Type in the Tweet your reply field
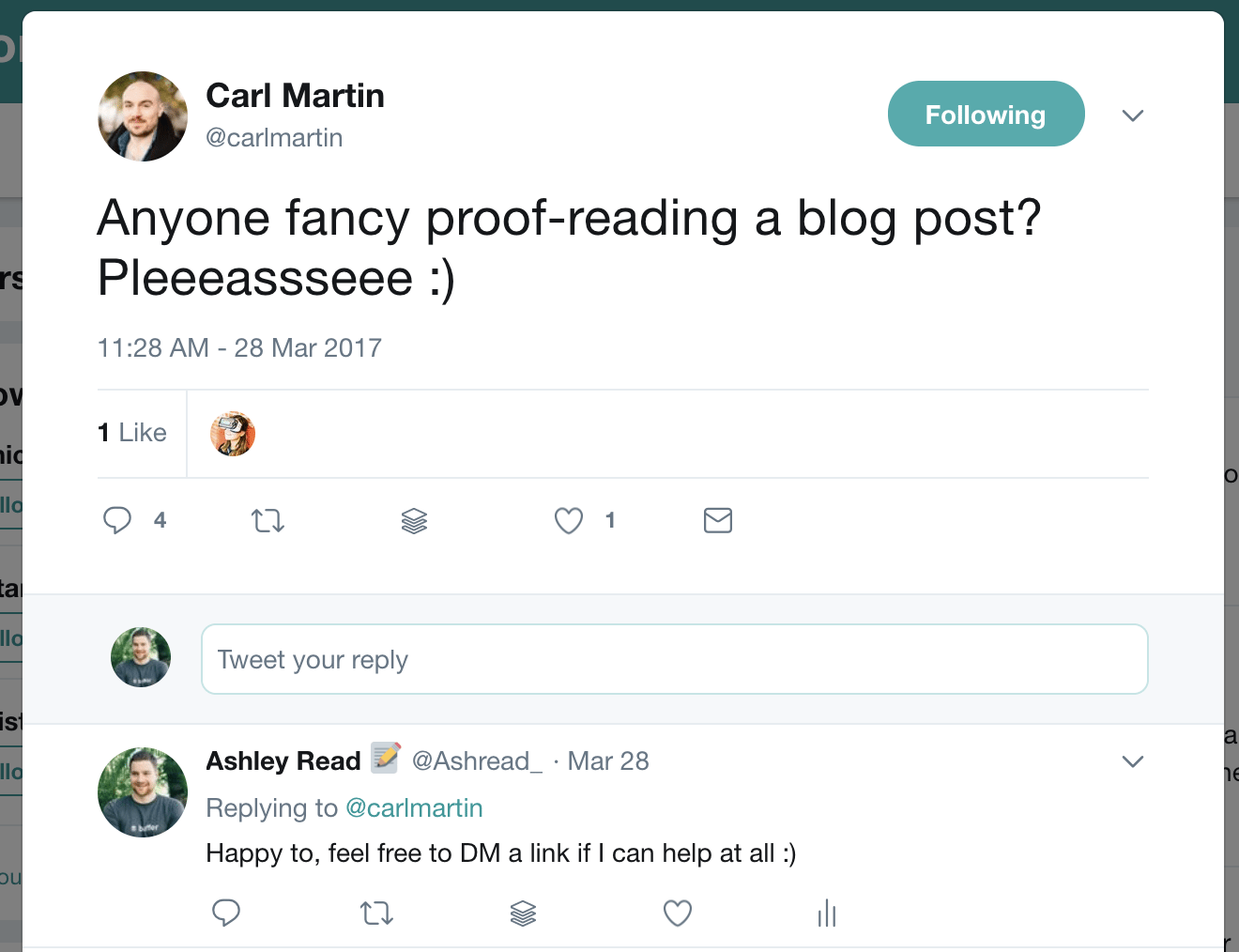The width and height of the screenshot is (1239, 952). point(674,659)
